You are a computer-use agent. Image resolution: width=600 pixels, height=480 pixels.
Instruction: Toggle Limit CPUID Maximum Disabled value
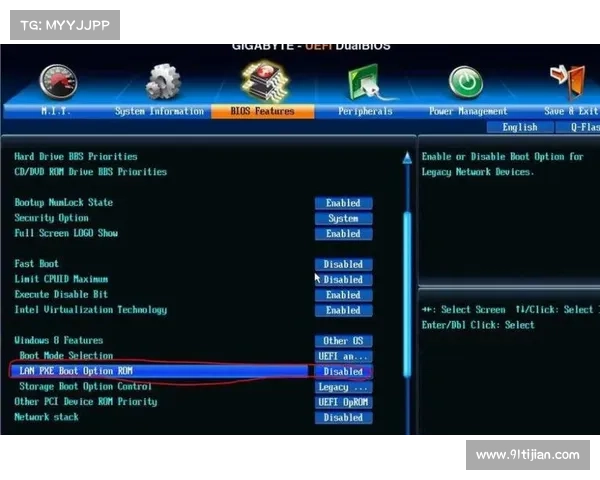point(343,279)
